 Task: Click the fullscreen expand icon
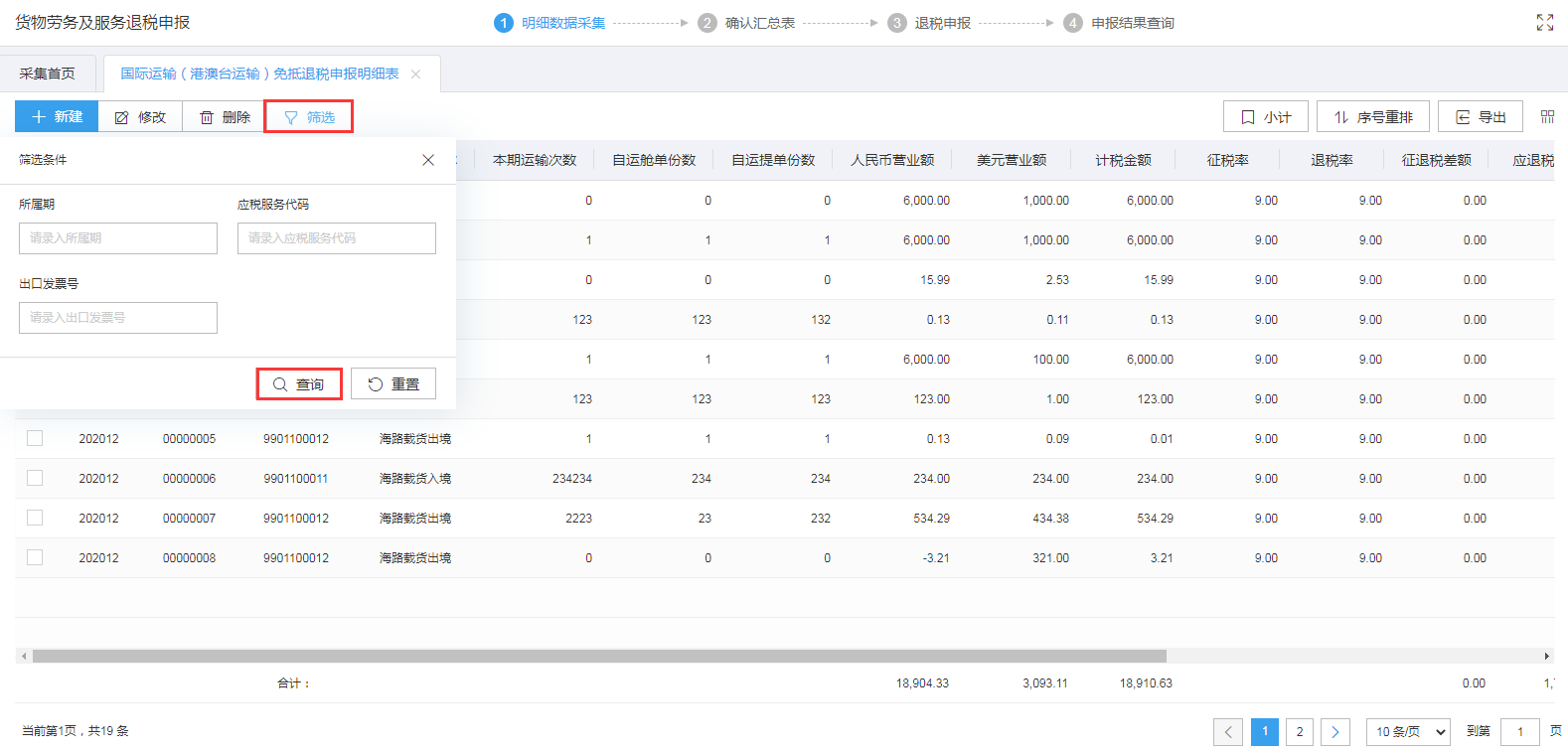click(x=1544, y=23)
